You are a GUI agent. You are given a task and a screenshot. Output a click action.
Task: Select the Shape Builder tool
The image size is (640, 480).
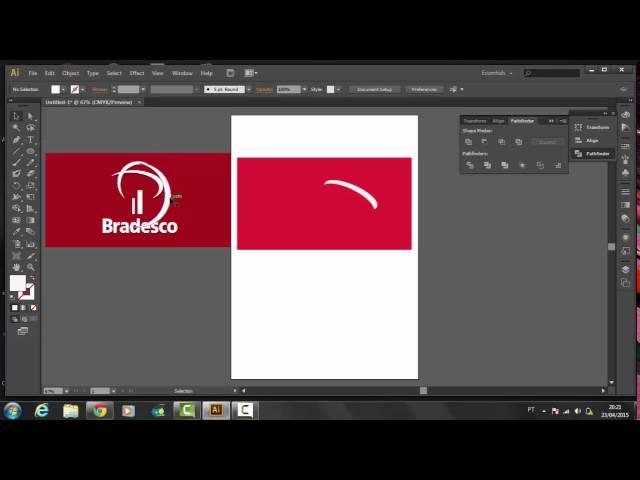(x=16, y=209)
